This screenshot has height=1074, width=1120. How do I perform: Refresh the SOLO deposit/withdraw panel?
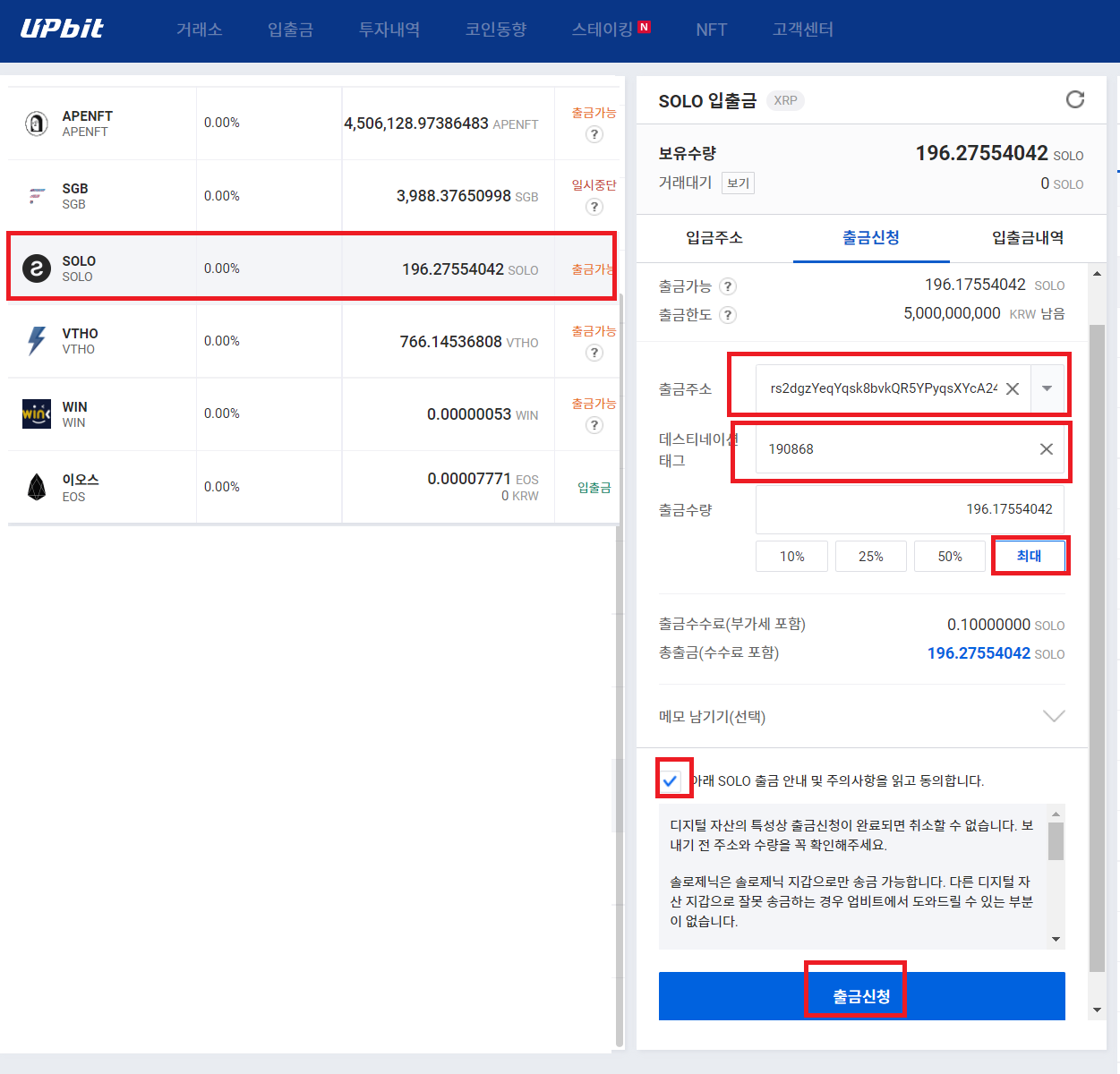pos(1075,99)
